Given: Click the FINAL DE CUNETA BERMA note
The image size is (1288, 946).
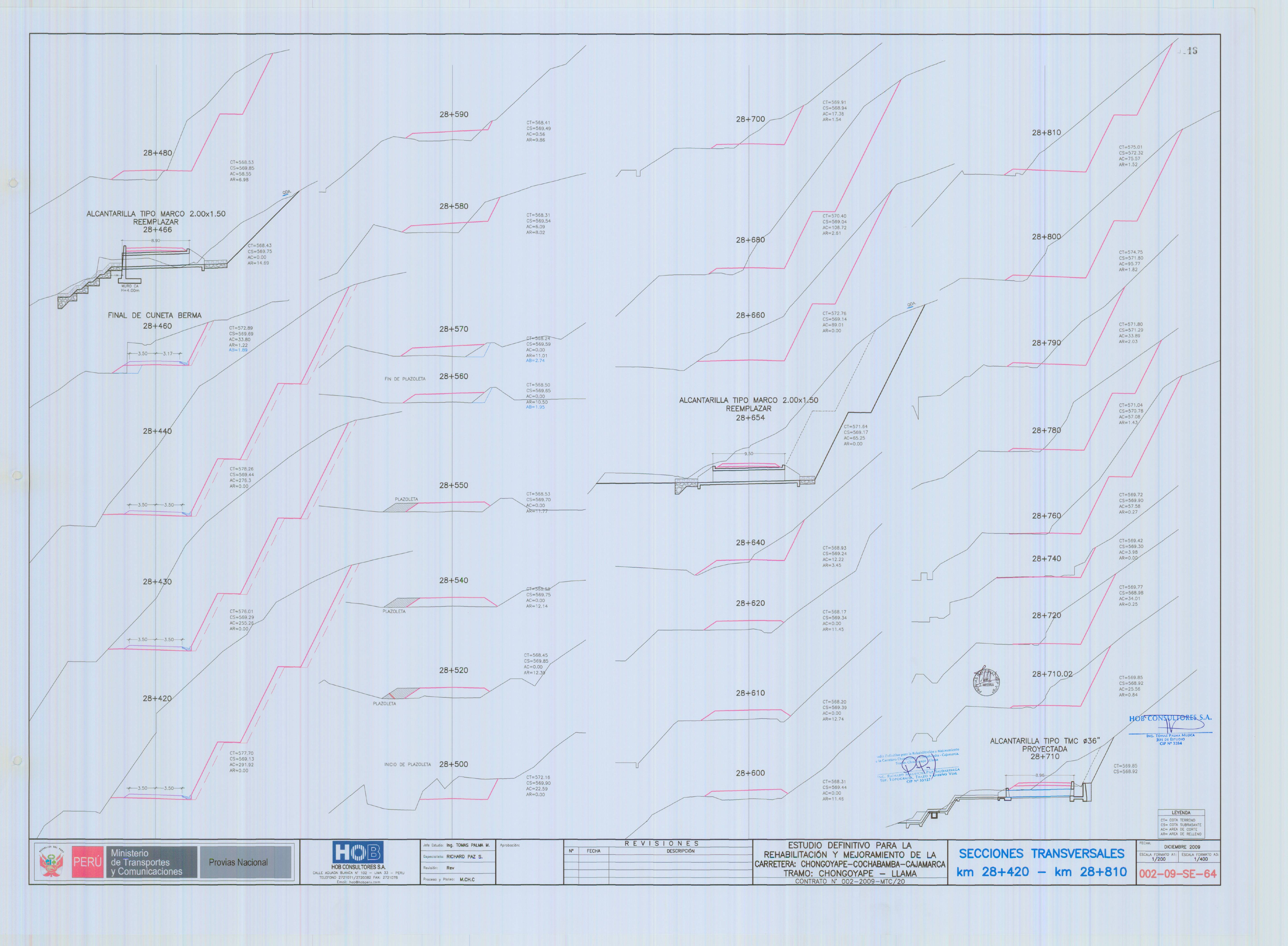Looking at the screenshot, I should [155, 315].
